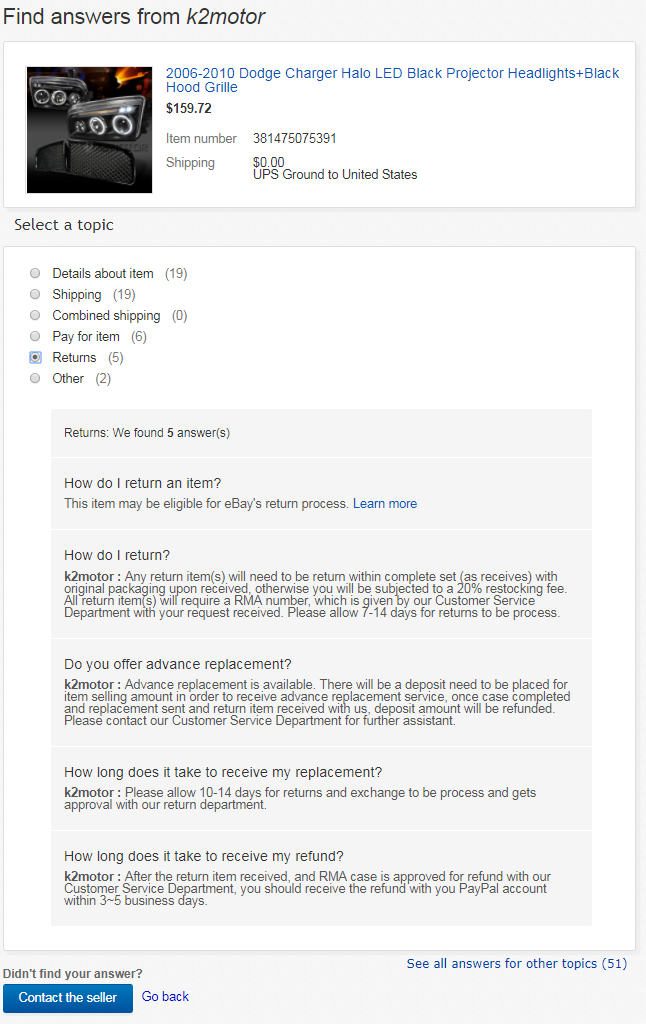Choose the Other topic radio button
Screen dimensions: 646x1024
click(35, 378)
